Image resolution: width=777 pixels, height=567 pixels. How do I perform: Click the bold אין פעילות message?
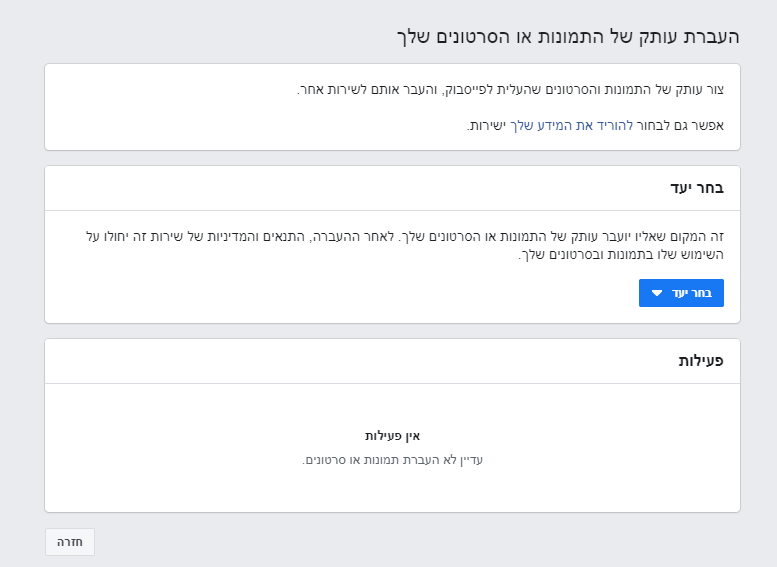click(393, 436)
